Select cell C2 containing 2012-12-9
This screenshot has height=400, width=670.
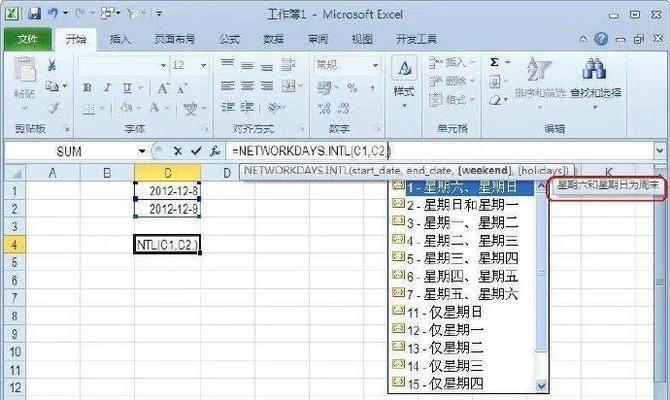(x=167, y=209)
